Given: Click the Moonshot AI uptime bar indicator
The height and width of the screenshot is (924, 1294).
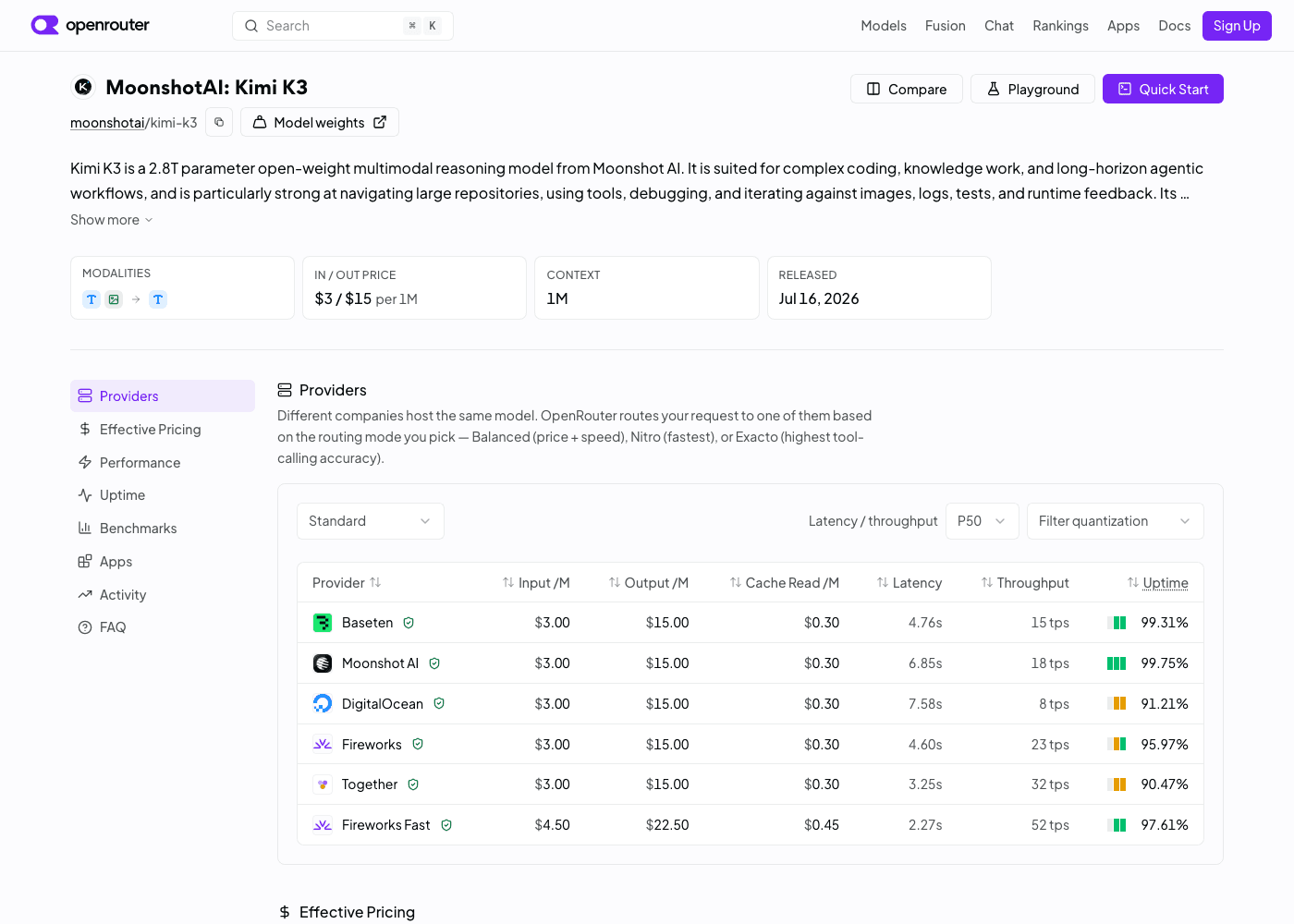Looking at the screenshot, I should point(1117,663).
